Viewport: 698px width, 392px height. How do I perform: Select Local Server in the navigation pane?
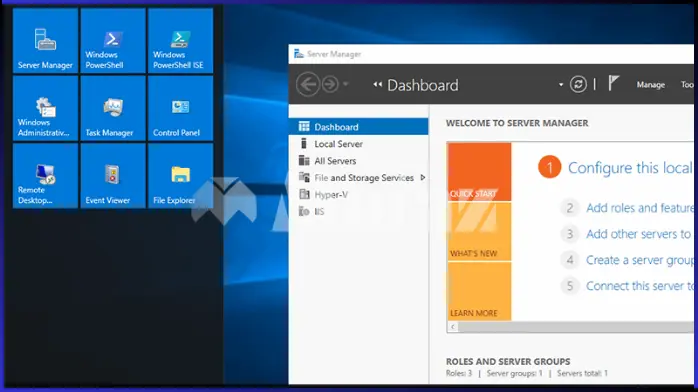pos(358,144)
